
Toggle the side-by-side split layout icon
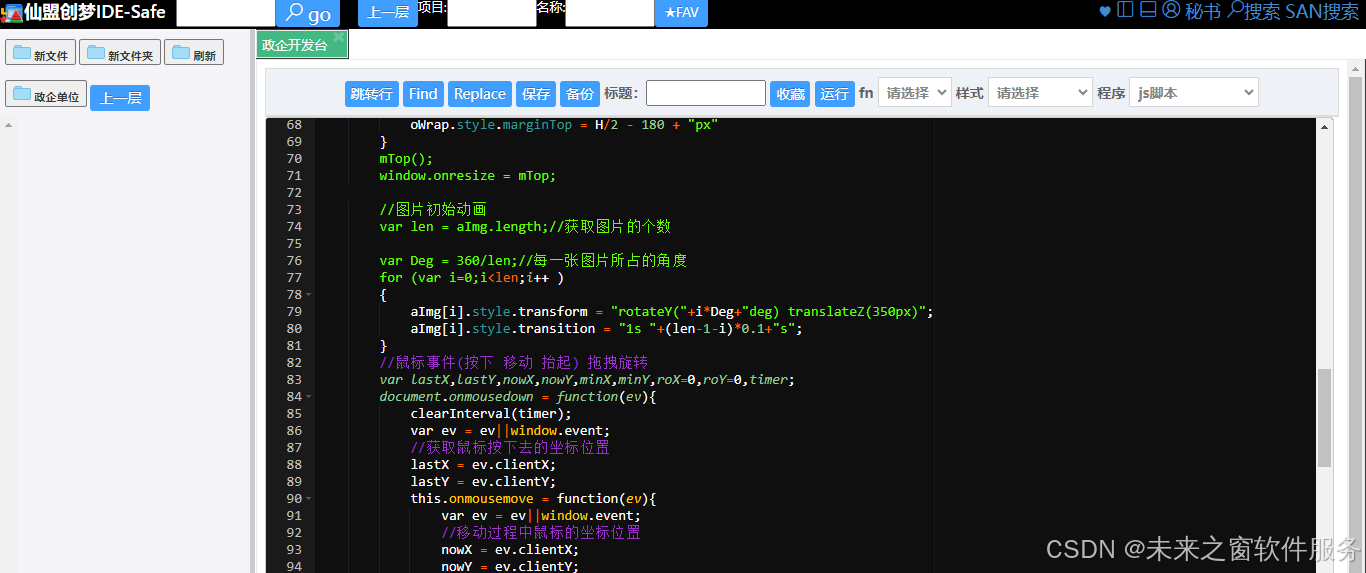click(x=1125, y=10)
